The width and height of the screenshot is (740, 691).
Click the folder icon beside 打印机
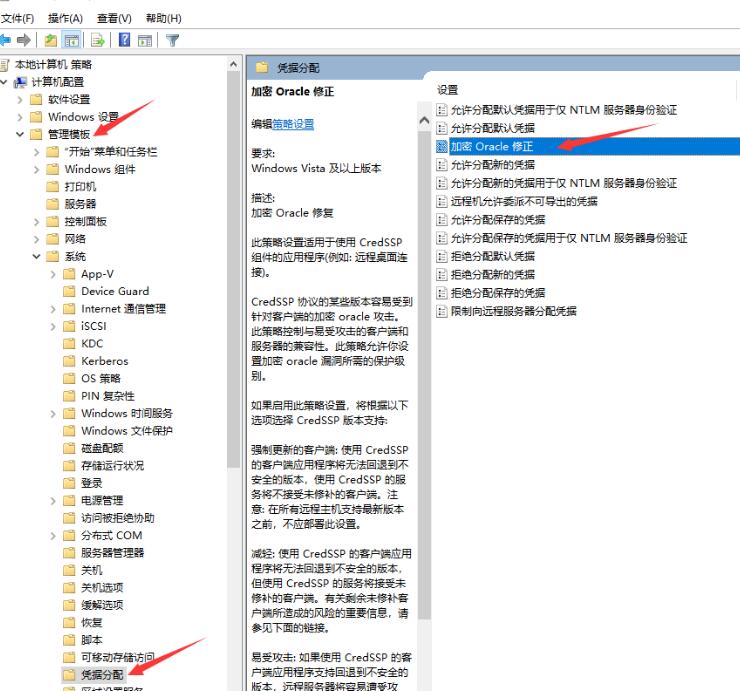click(52, 186)
